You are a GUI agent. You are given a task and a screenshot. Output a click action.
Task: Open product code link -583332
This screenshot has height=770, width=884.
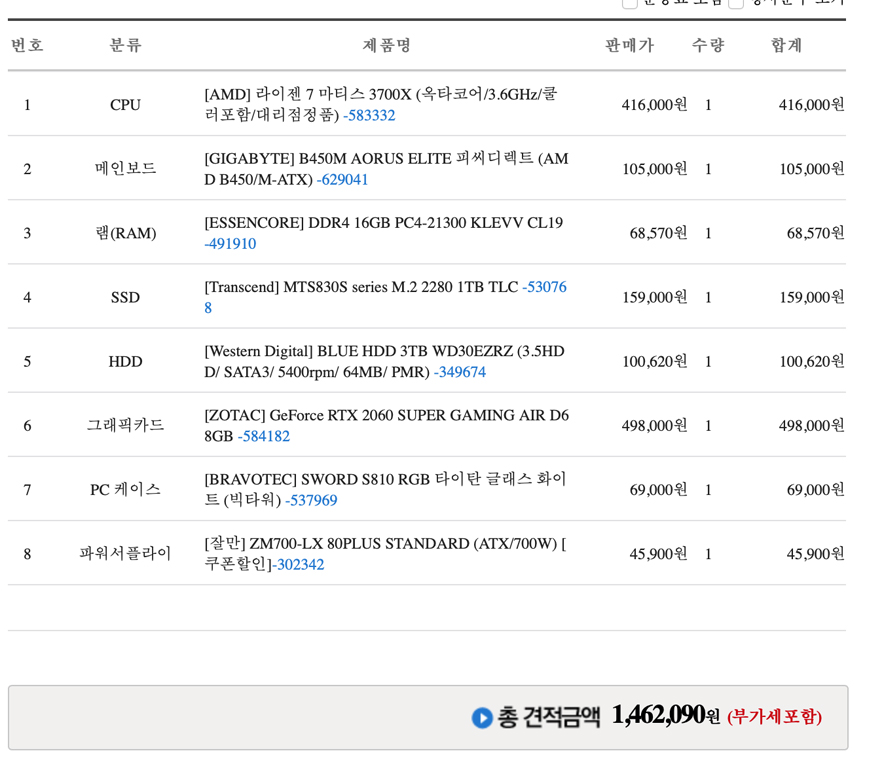coord(369,116)
